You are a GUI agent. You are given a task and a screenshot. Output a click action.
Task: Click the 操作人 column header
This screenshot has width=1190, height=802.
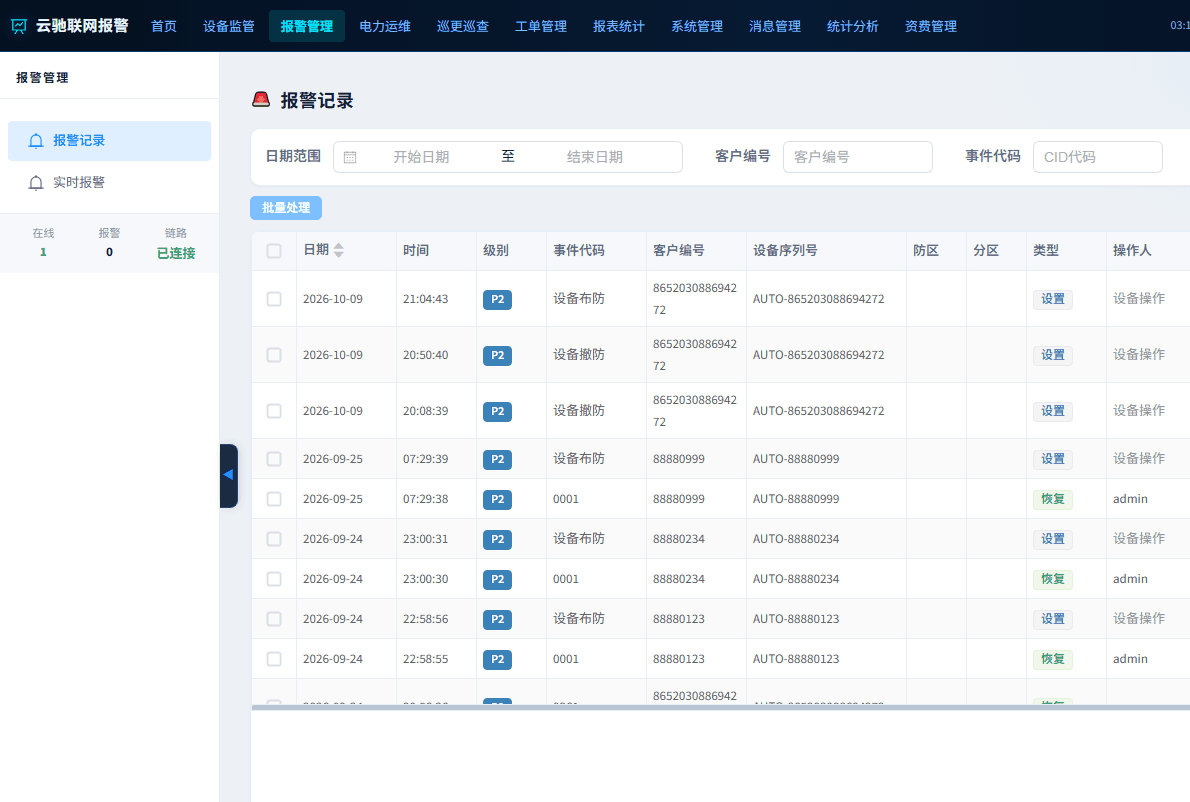(x=1132, y=250)
